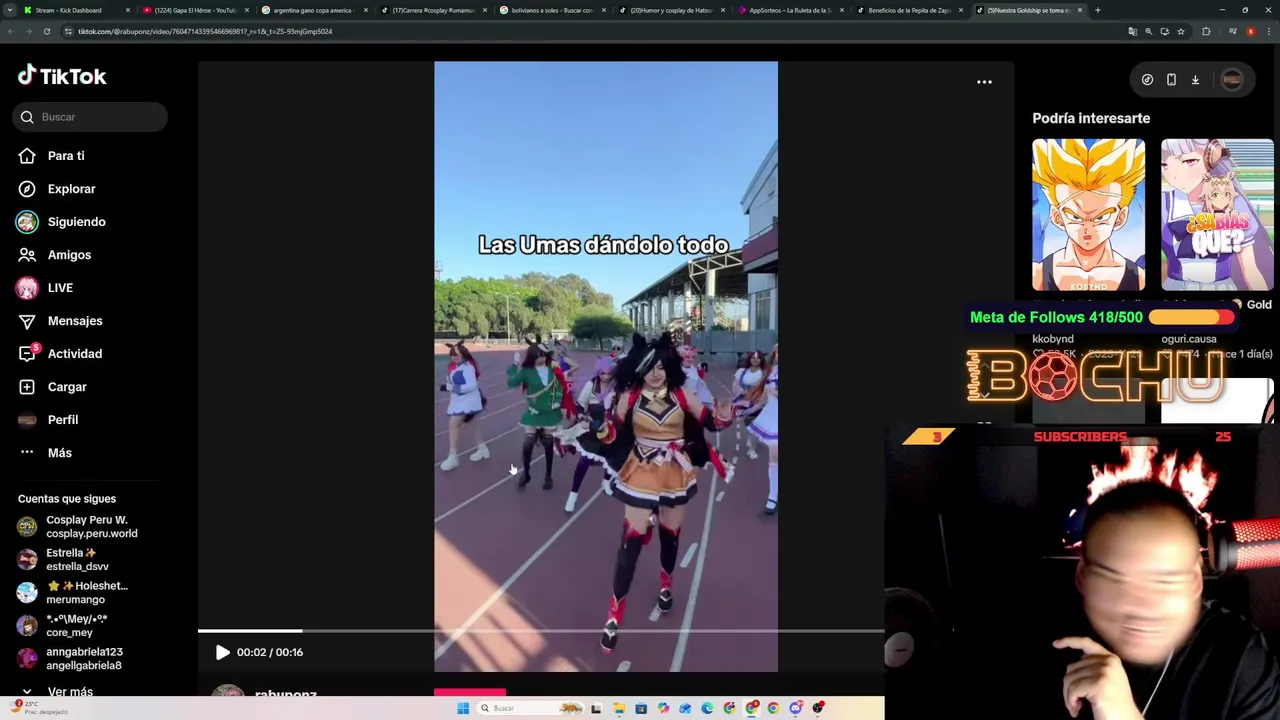1280x720 pixels.
Task: Click the phone app icon in top-right toolbar
Action: click(x=1171, y=80)
